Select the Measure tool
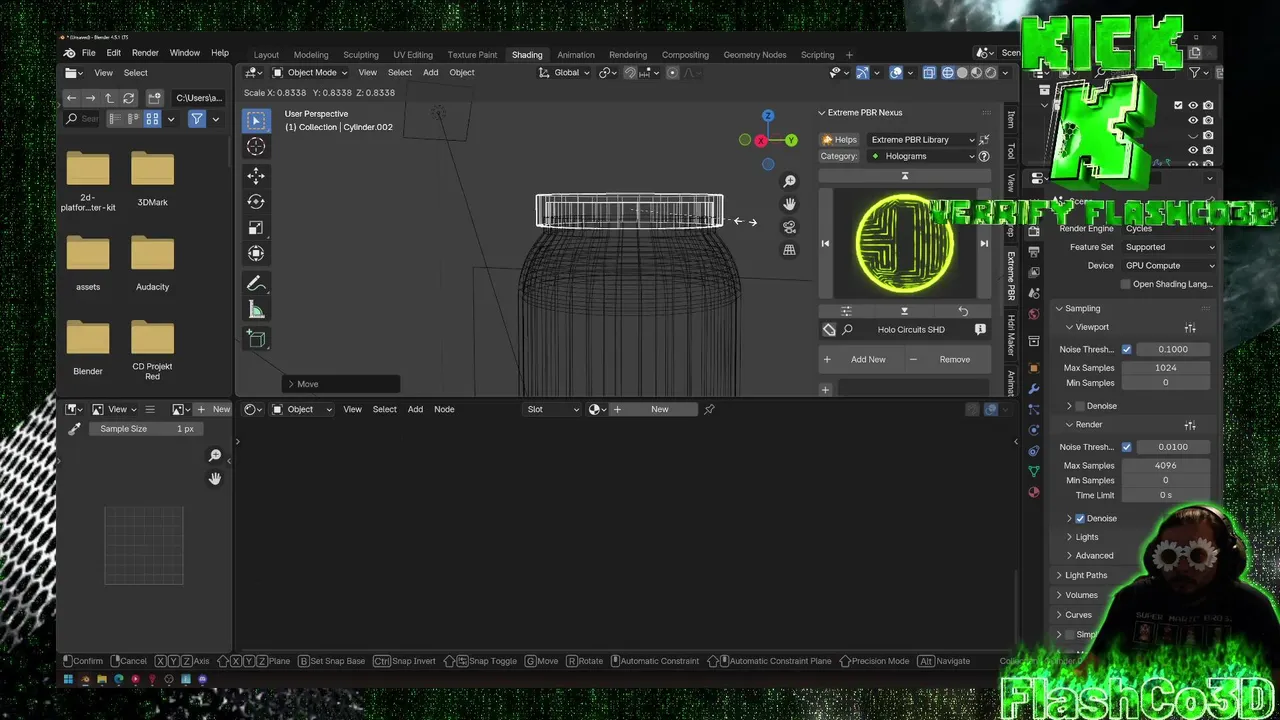 256,310
